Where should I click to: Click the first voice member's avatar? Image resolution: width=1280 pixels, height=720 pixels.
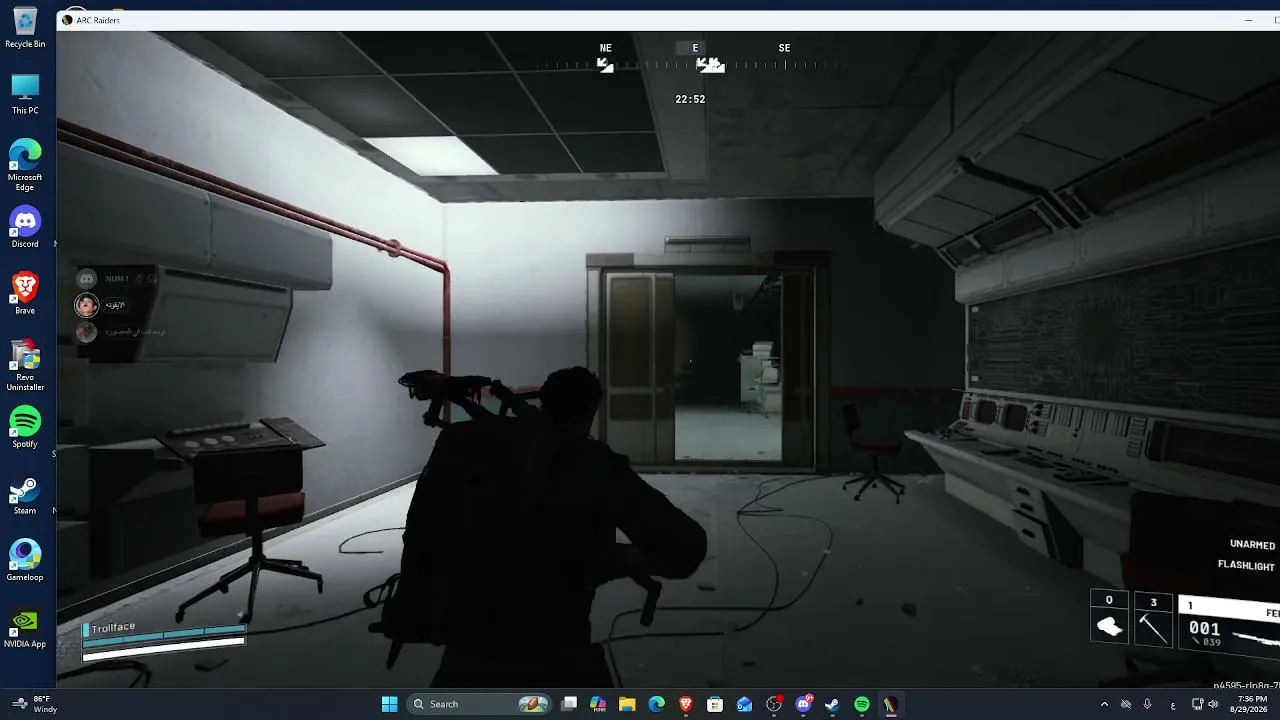(87, 305)
